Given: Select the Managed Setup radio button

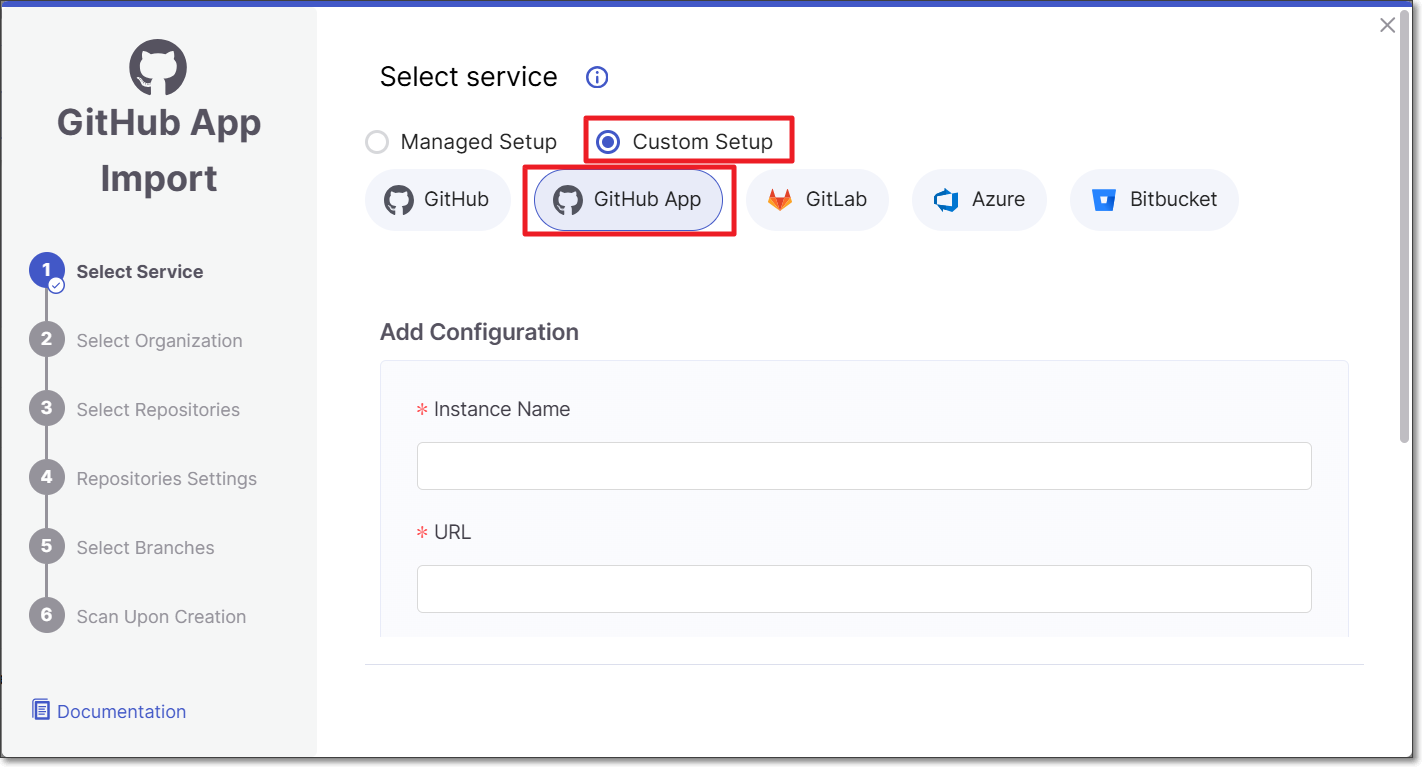Looking at the screenshot, I should coord(377,142).
